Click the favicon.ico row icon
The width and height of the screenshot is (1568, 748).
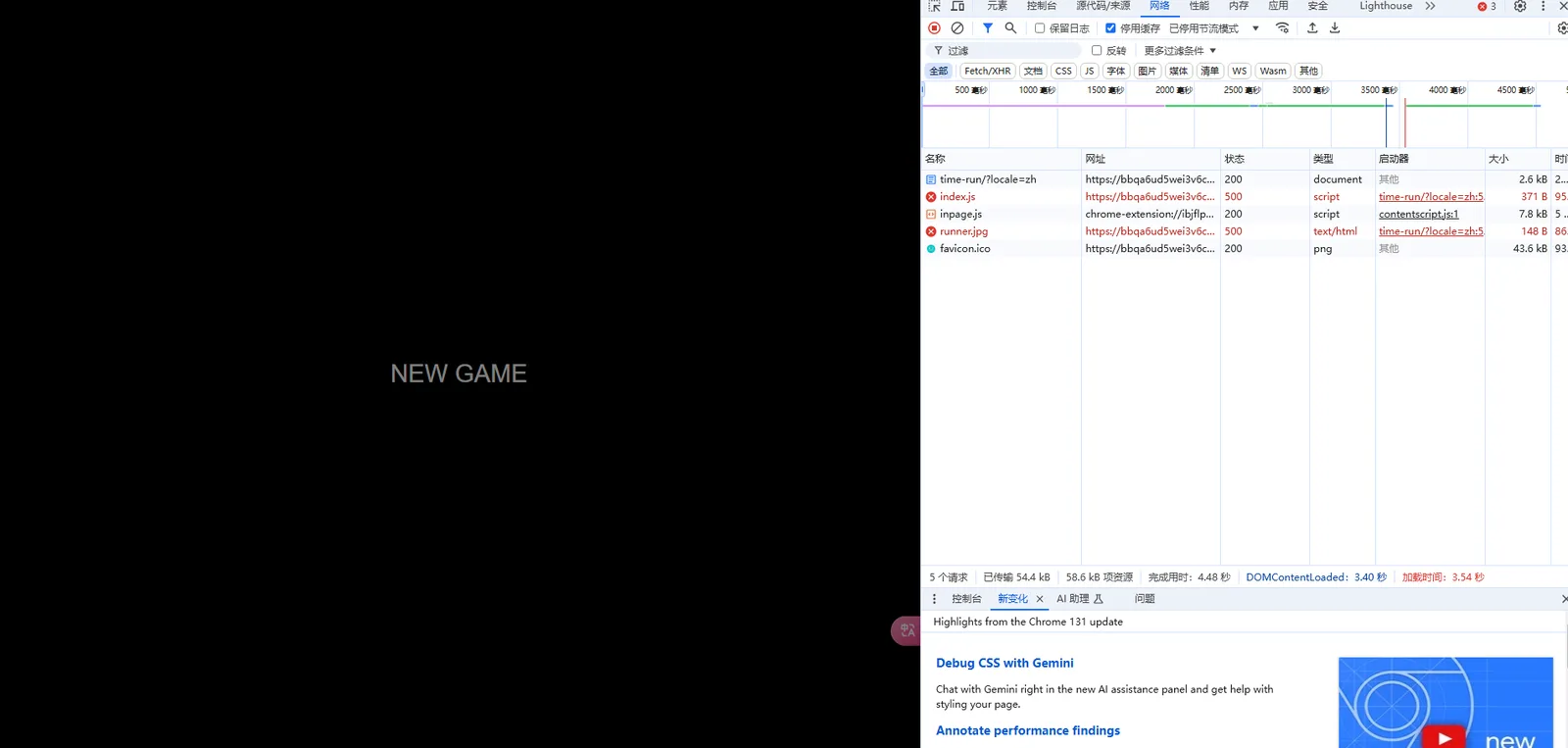tap(931, 249)
